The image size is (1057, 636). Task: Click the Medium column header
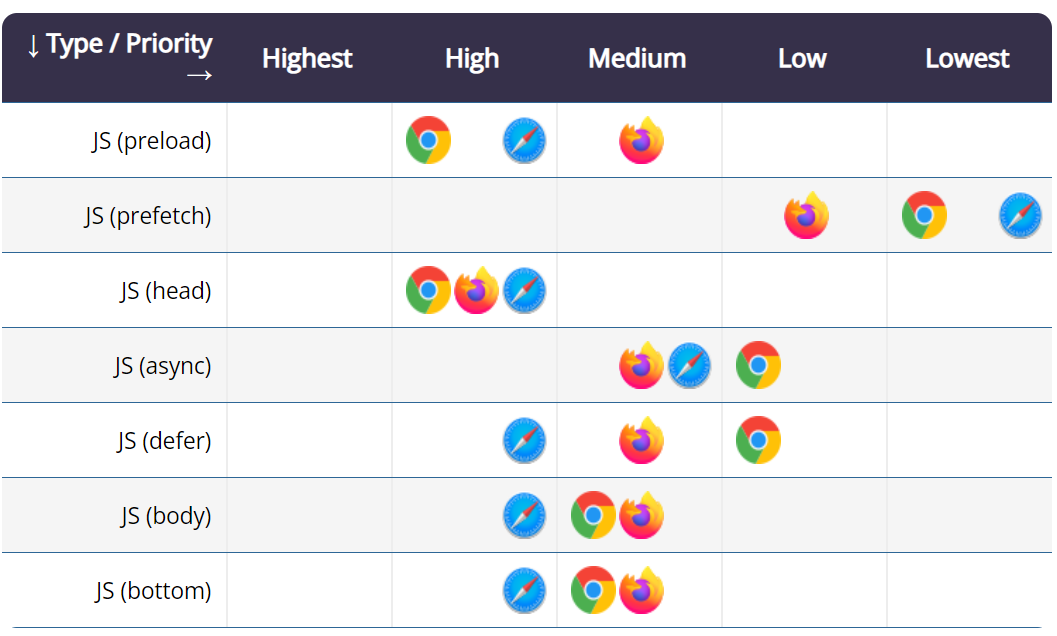(x=637, y=59)
